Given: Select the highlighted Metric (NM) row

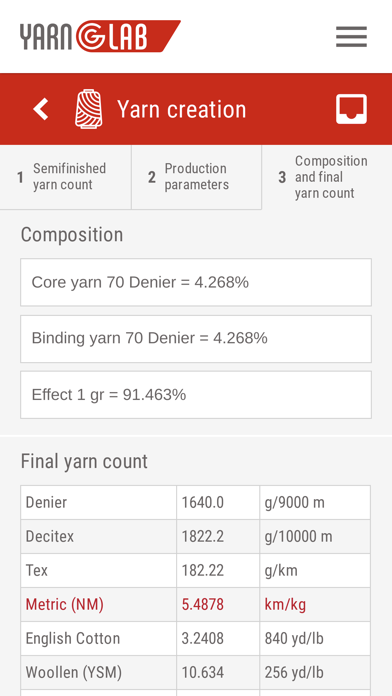Looking at the screenshot, I should [x=195, y=605].
